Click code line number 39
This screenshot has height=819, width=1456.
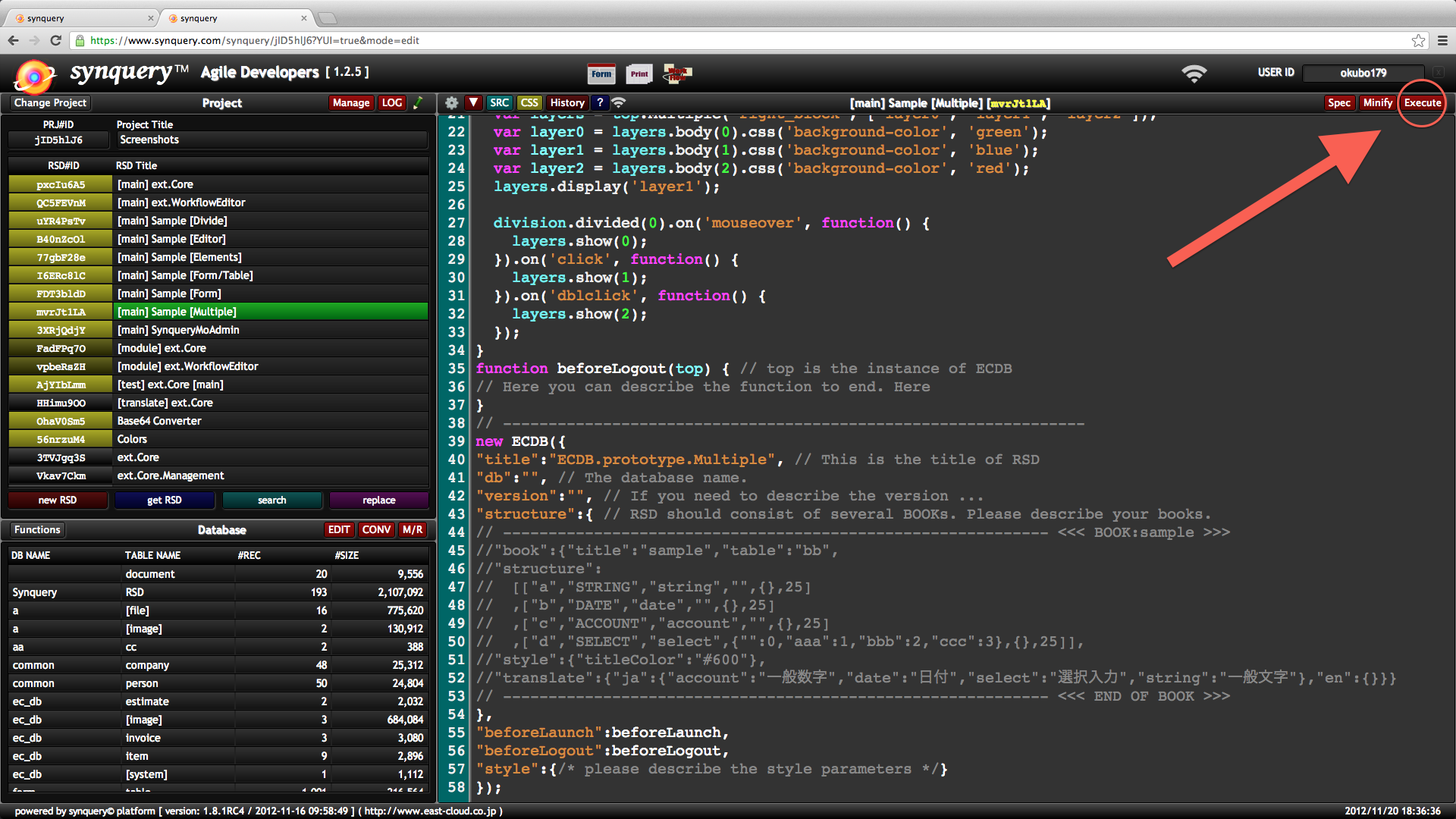(x=456, y=441)
